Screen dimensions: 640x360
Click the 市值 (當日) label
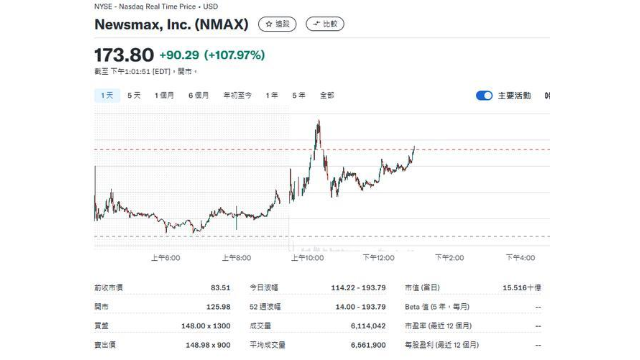[422, 288]
